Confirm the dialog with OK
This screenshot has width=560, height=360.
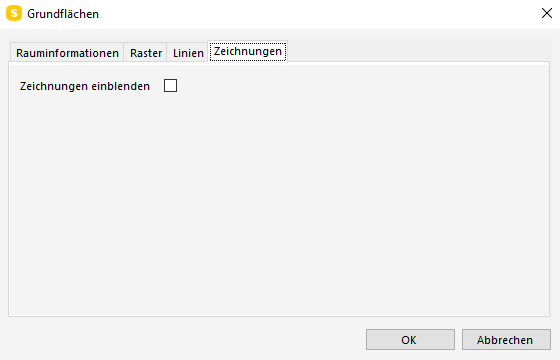pyautogui.click(x=410, y=340)
